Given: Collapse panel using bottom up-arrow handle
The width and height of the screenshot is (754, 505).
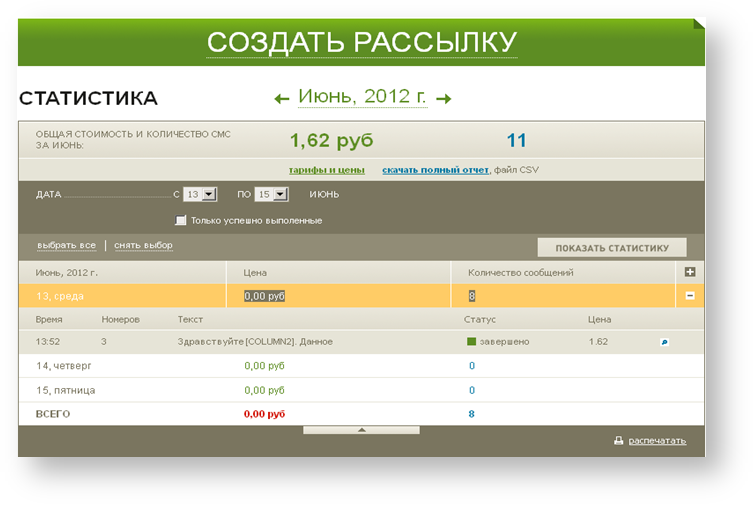Looking at the screenshot, I should click(x=361, y=430).
